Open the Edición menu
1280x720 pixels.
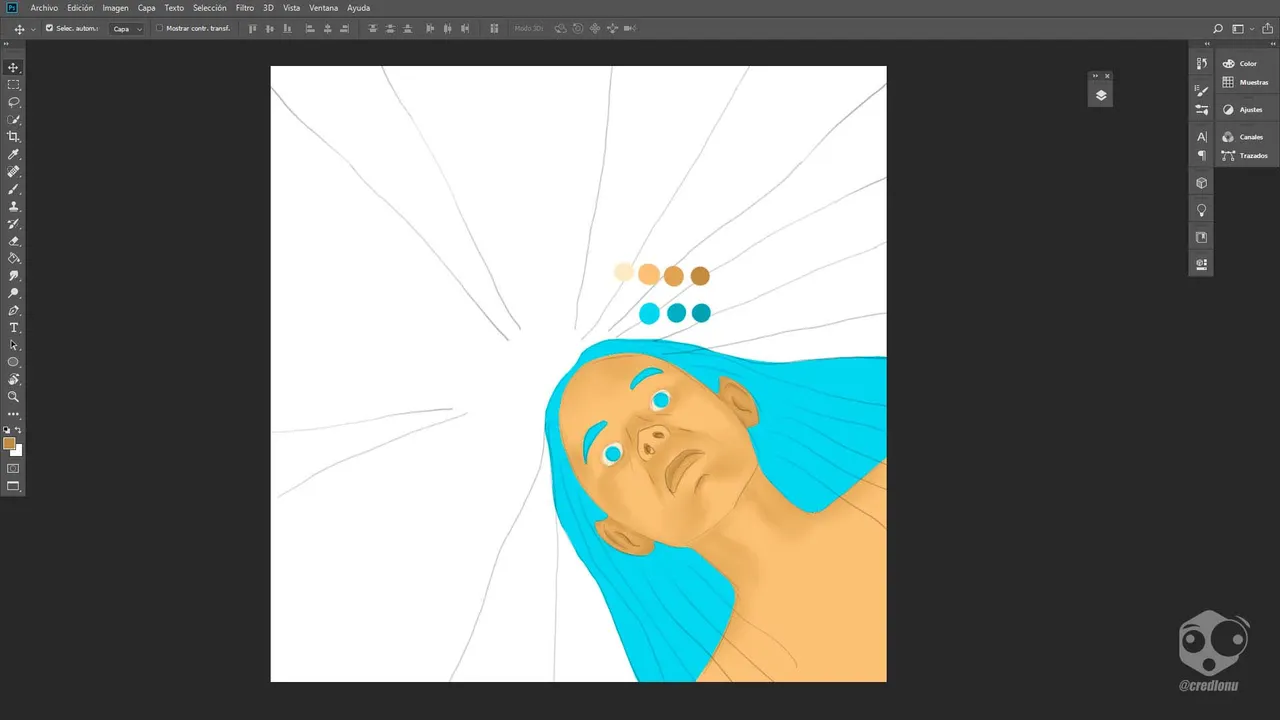[80, 8]
